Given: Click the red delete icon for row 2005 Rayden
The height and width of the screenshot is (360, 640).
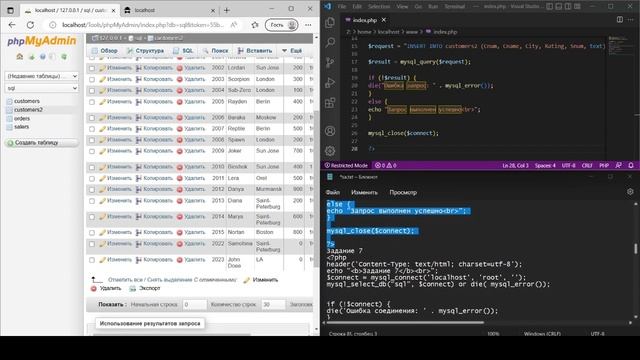Looking at the screenshot, I should pyautogui.click(x=180, y=102).
